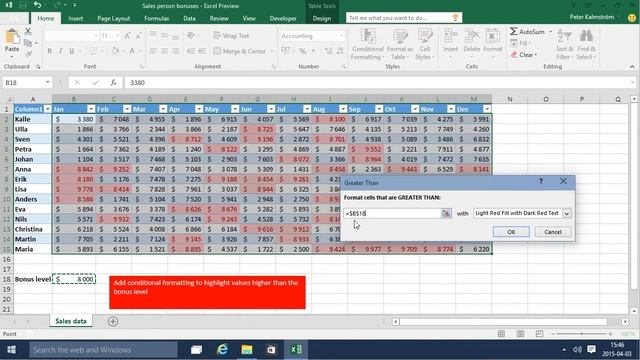Click the collapse dialog range selector icon

coord(446,213)
